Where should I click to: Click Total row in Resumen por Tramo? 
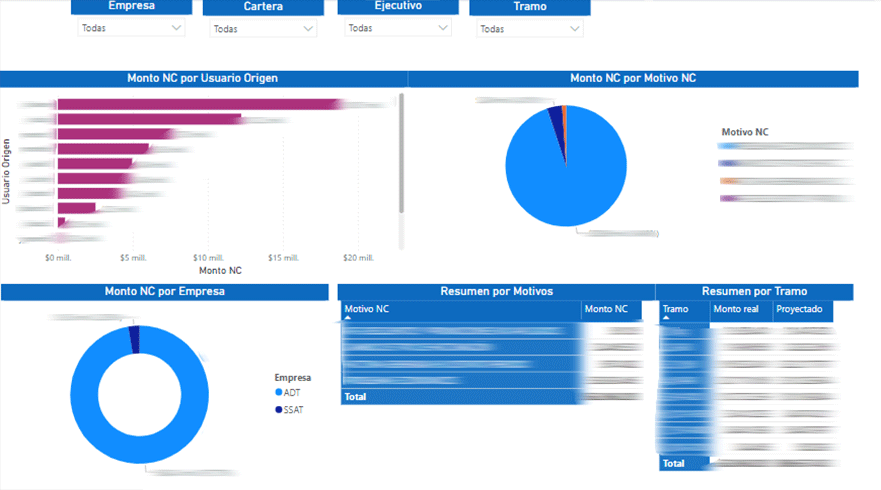(747, 464)
